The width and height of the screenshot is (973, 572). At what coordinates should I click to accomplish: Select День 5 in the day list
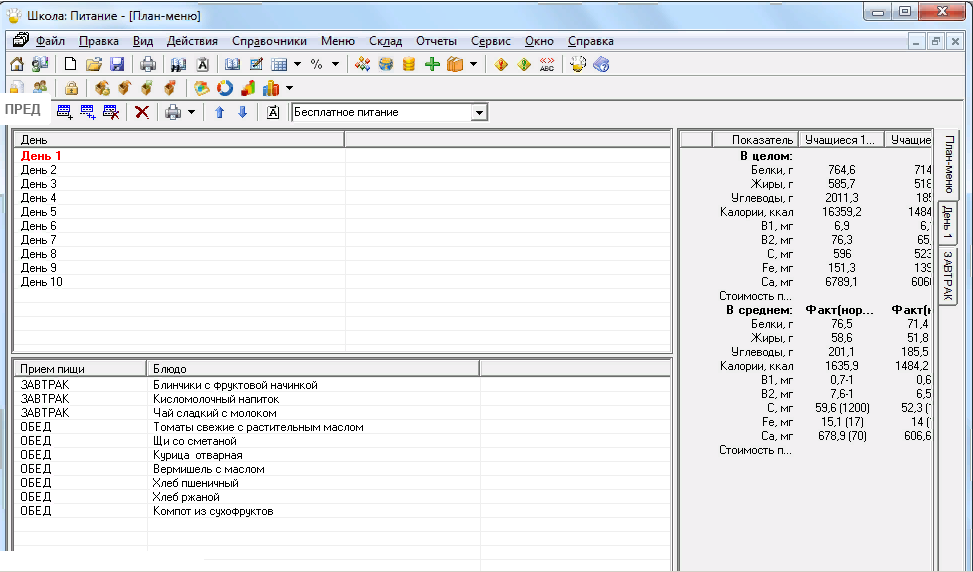(x=39, y=212)
